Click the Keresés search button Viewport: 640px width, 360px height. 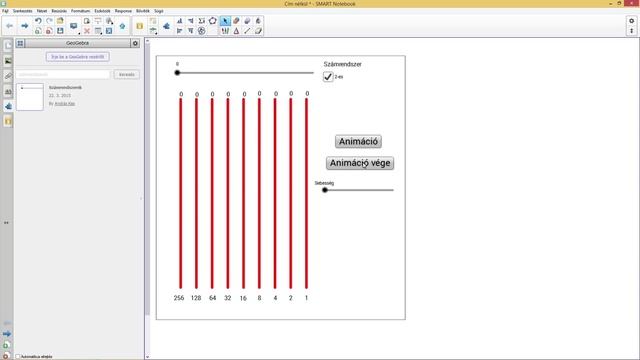pyautogui.click(x=127, y=75)
